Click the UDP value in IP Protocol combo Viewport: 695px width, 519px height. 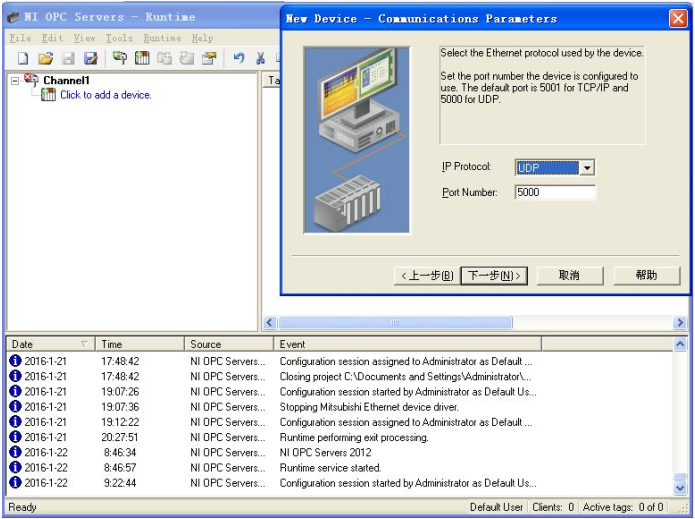tap(547, 168)
